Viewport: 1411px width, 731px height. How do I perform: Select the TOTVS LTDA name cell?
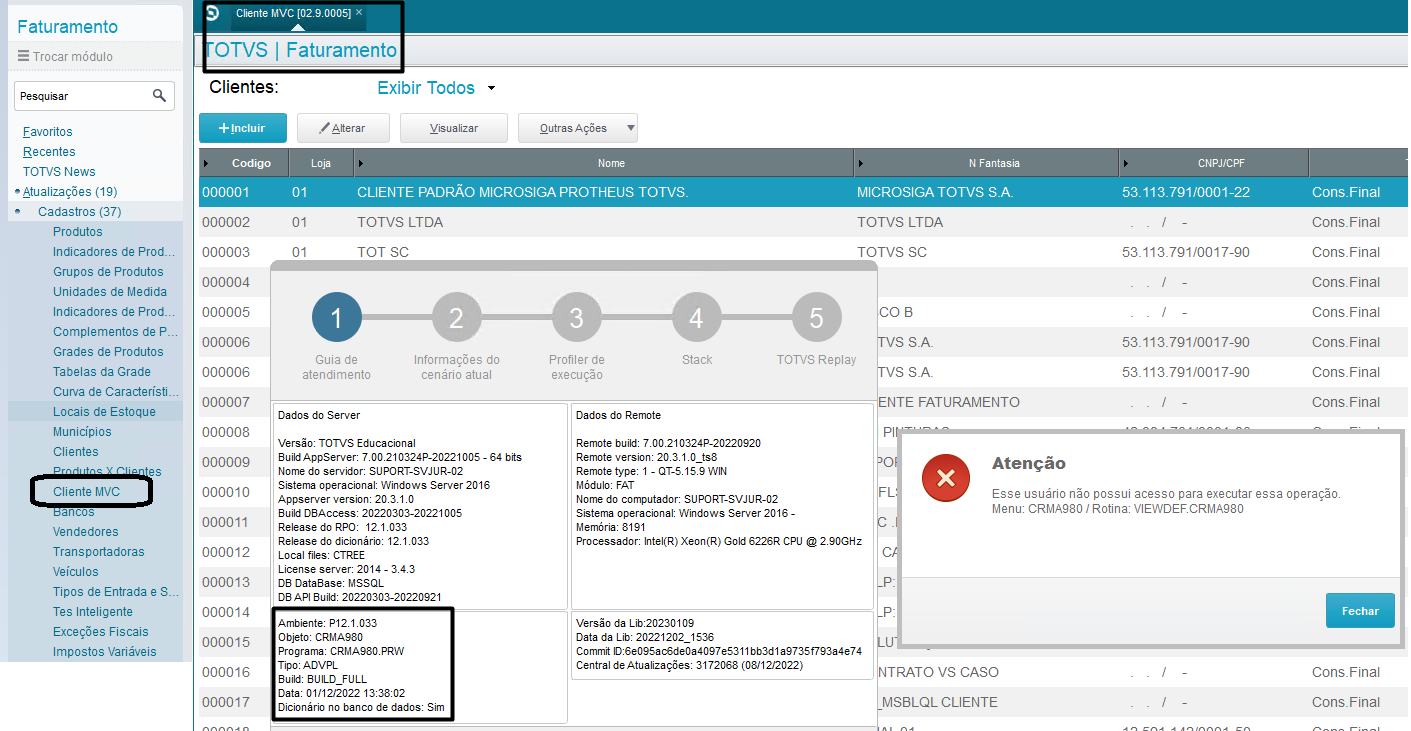[400, 222]
